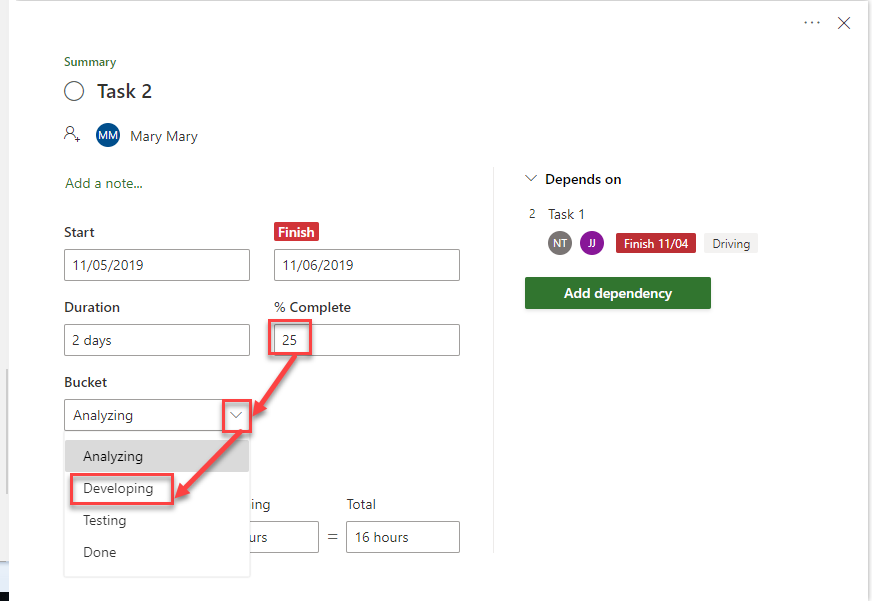Click the Finish date field
Screen dimensions: 872x601
click(367, 266)
